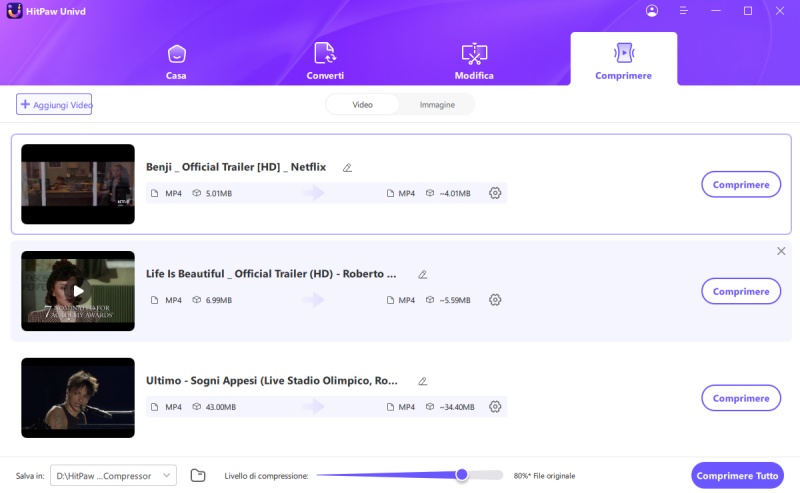Open the Casa home tab
This screenshot has width=800, height=493.
(x=176, y=62)
